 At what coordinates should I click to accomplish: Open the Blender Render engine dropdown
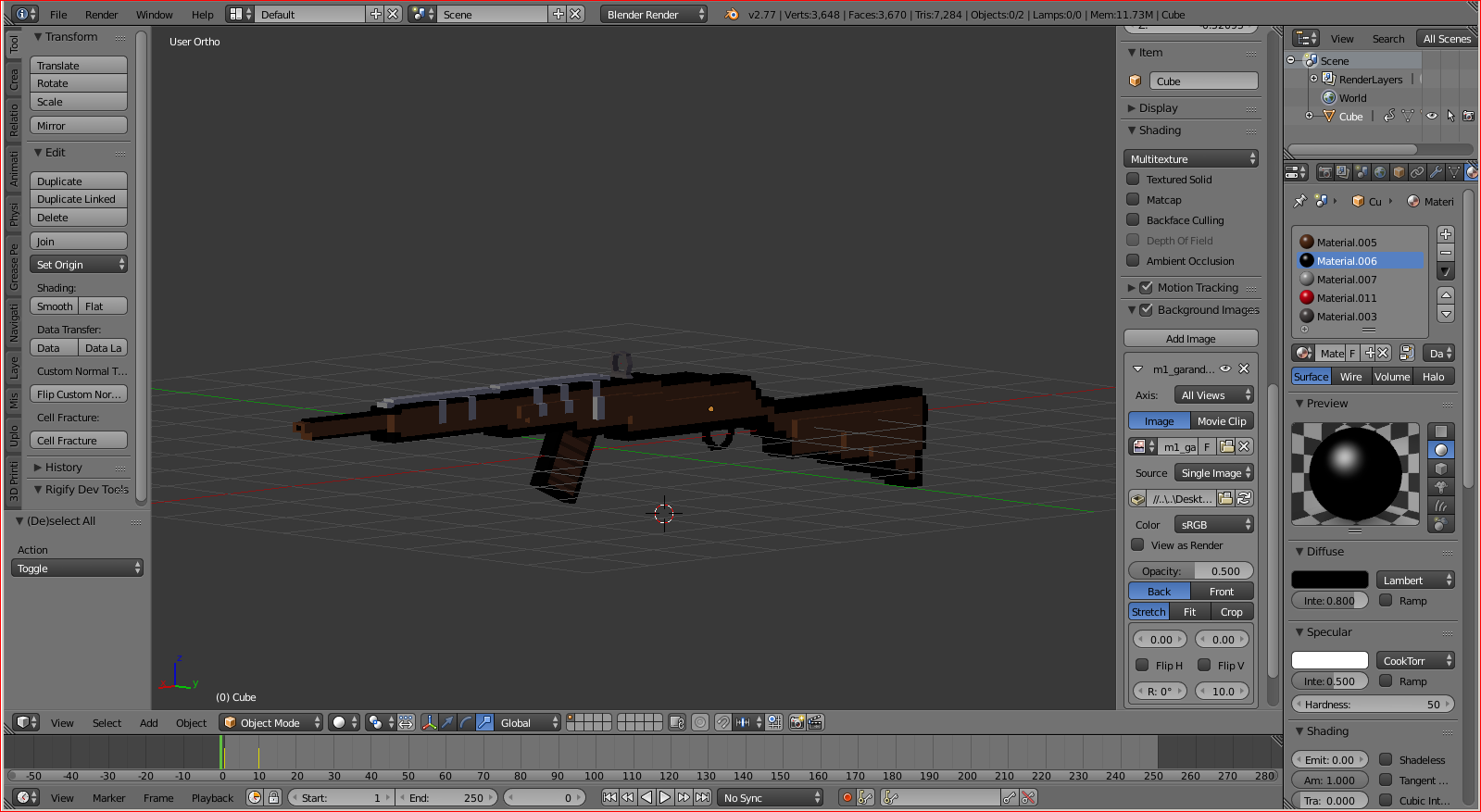[x=654, y=14]
